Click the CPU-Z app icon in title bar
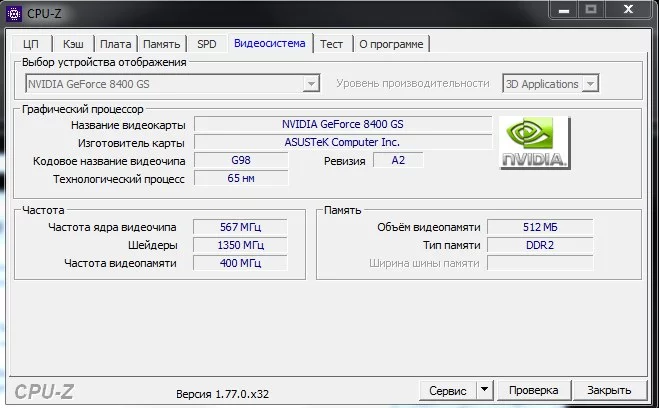 click(x=14, y=13)
